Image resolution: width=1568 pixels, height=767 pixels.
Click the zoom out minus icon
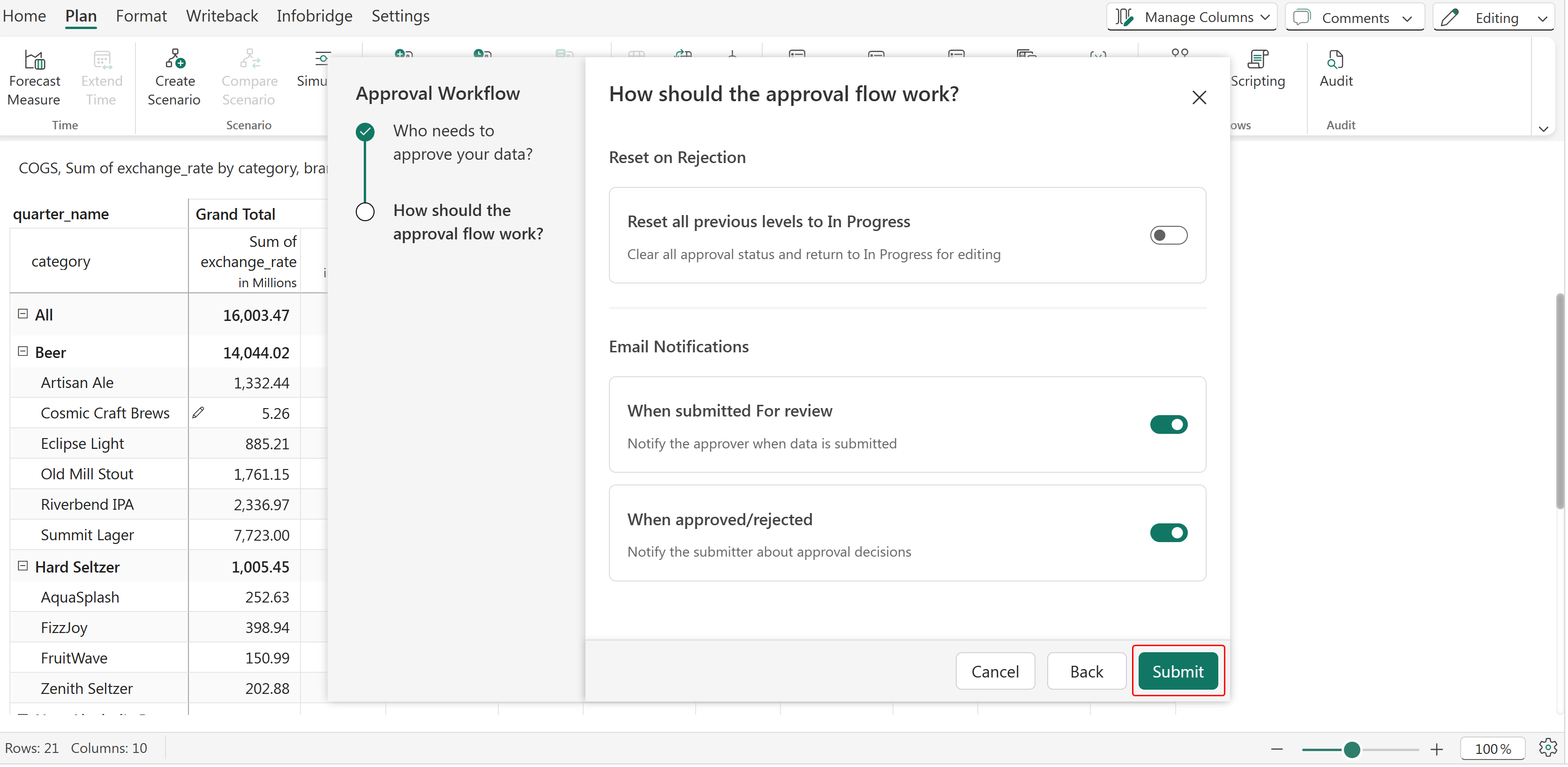coord(1277,749)
